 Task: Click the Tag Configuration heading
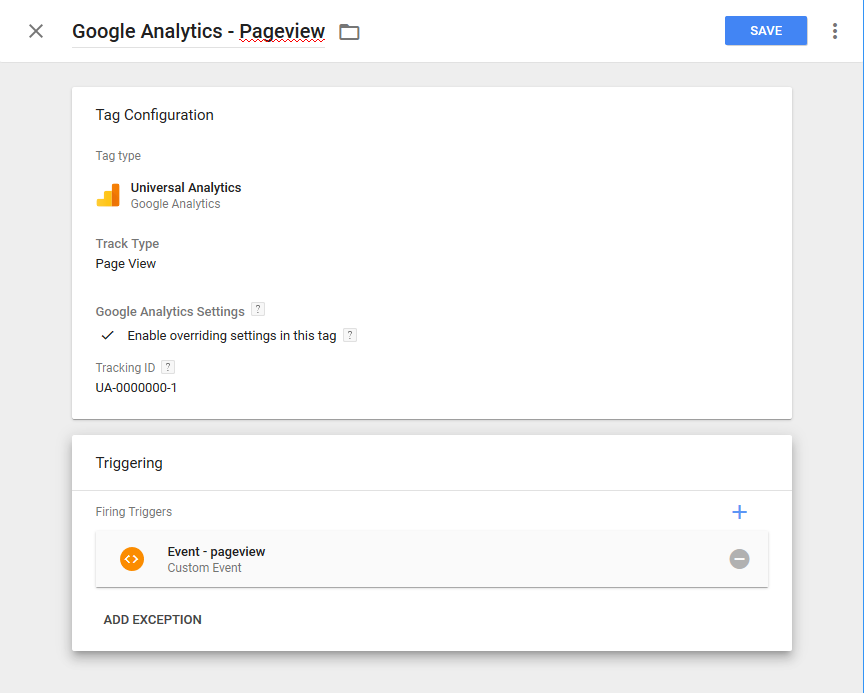click(155, 115)
